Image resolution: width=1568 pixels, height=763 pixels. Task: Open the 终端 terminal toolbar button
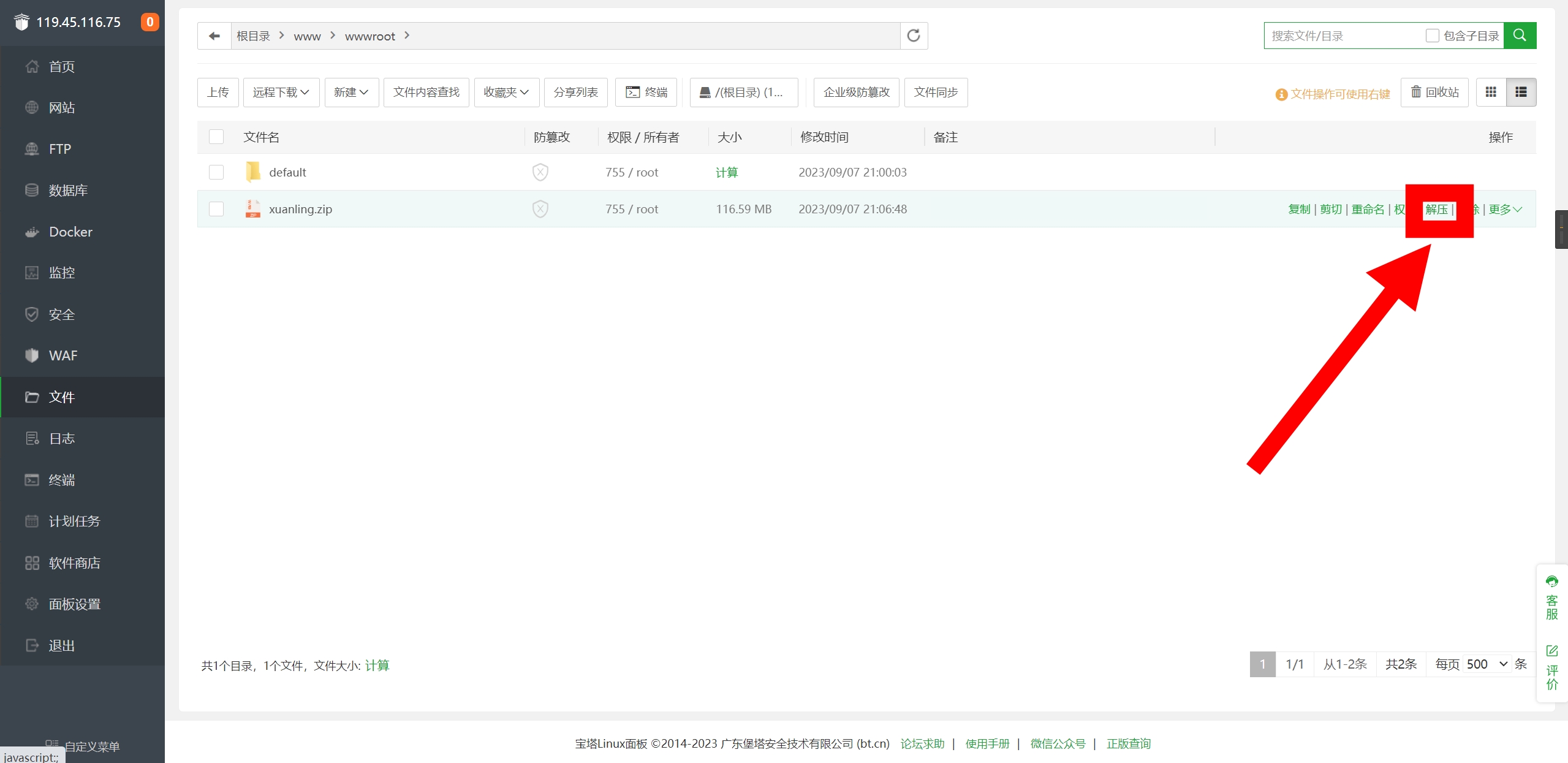pyautogui.click(x=646, y=93)
